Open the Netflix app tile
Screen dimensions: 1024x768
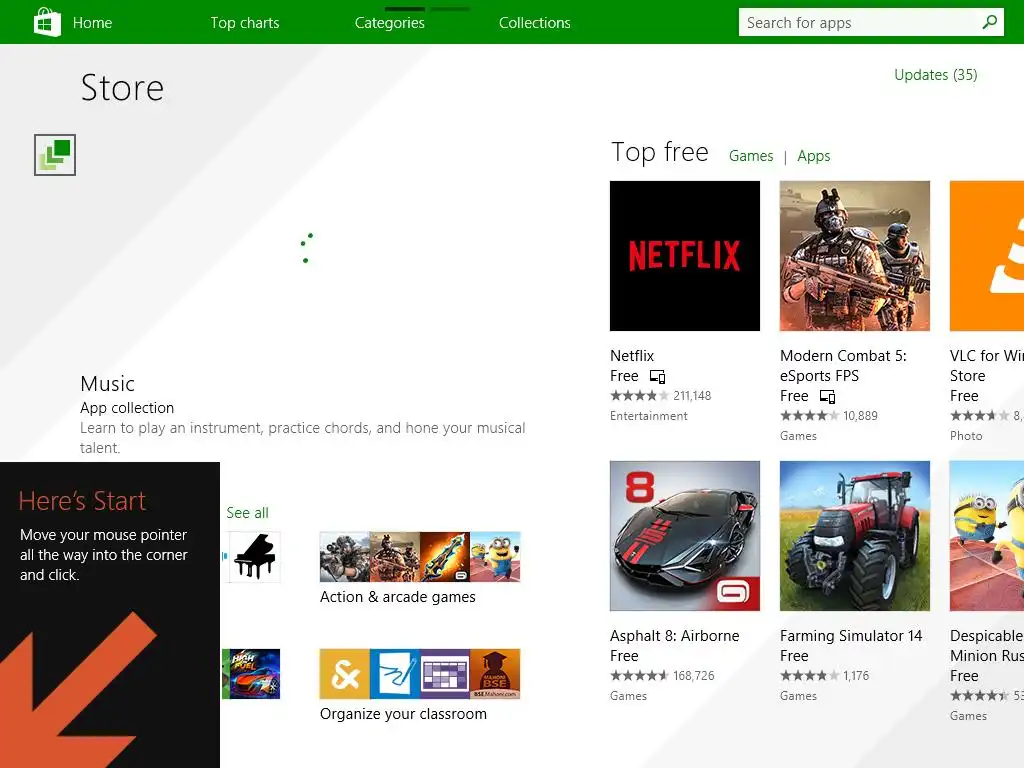(685, 256)
